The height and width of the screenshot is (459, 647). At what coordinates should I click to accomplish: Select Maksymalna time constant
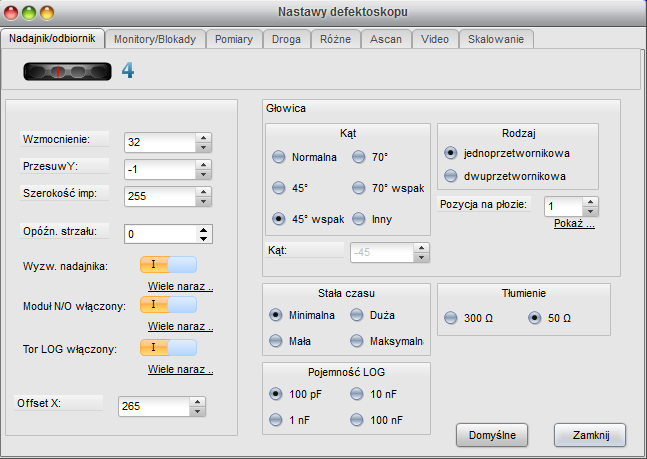(x=359, y=341)
